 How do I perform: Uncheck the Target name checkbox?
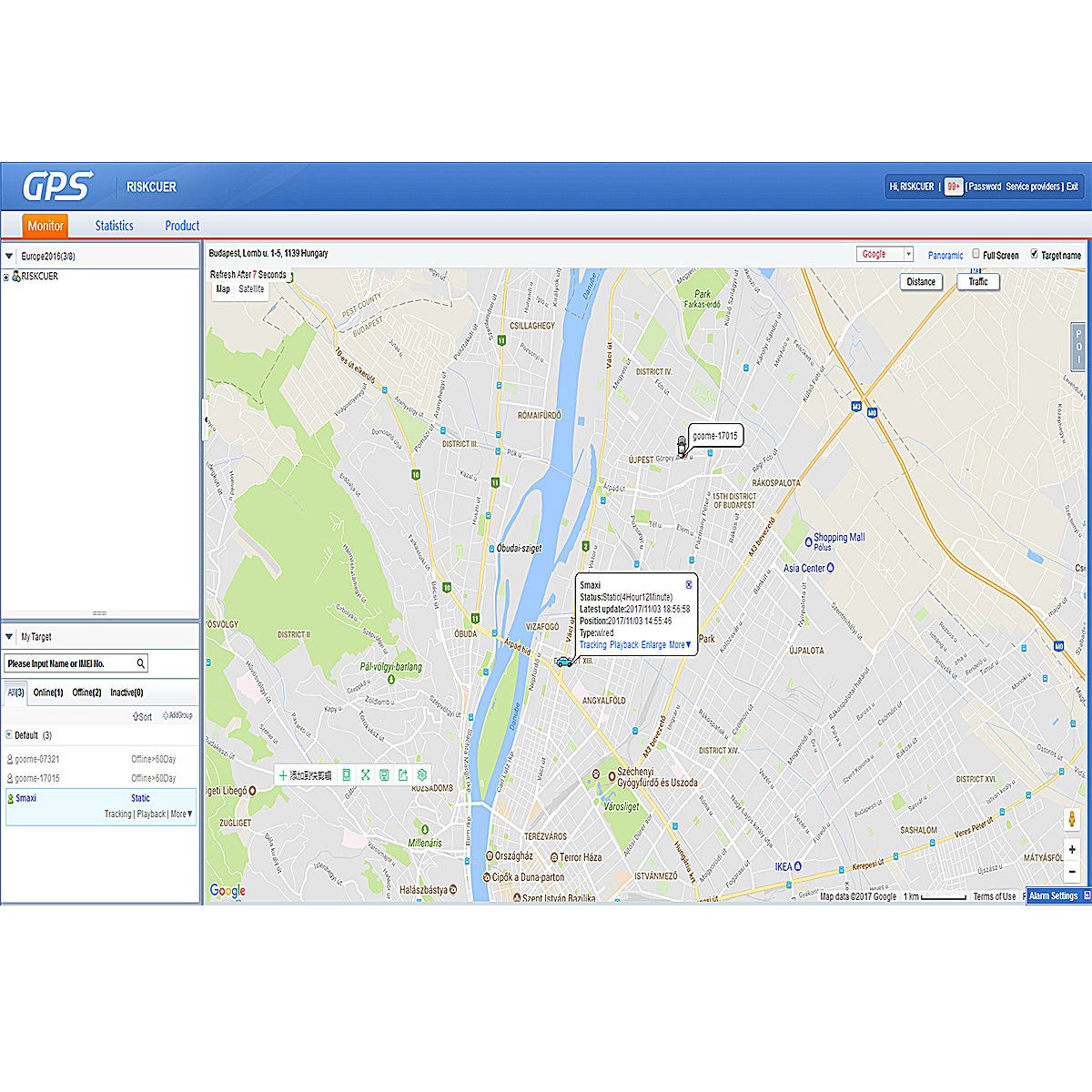tap(1034, 254)
